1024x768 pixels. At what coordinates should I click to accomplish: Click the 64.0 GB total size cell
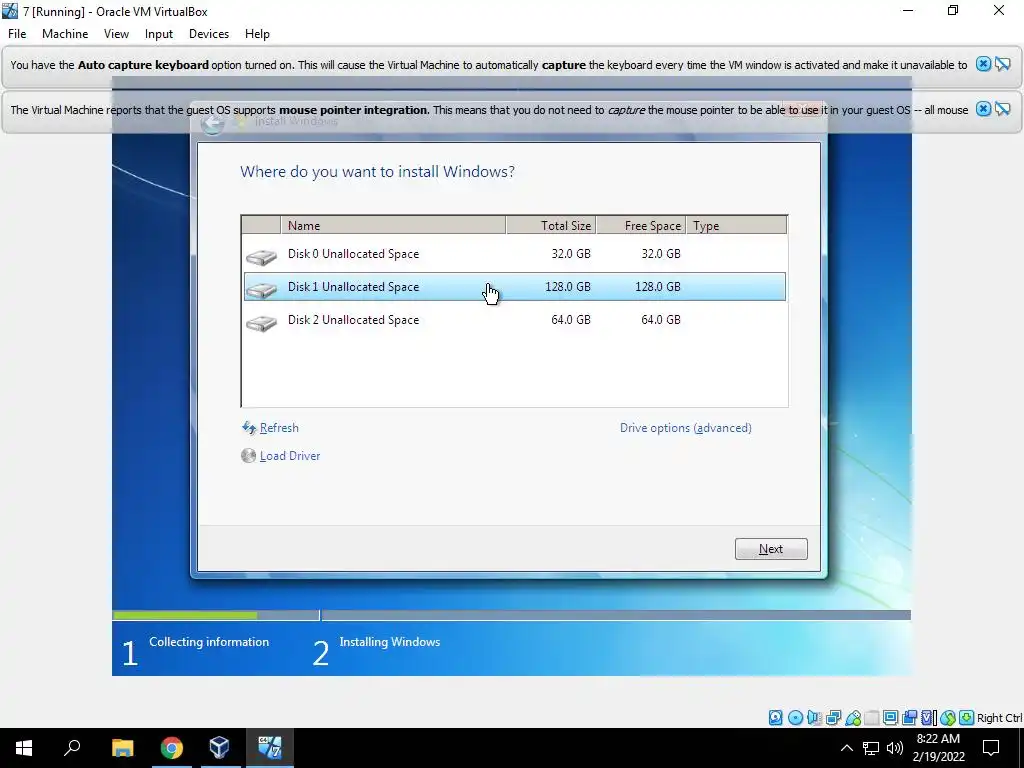coord(571,320)
